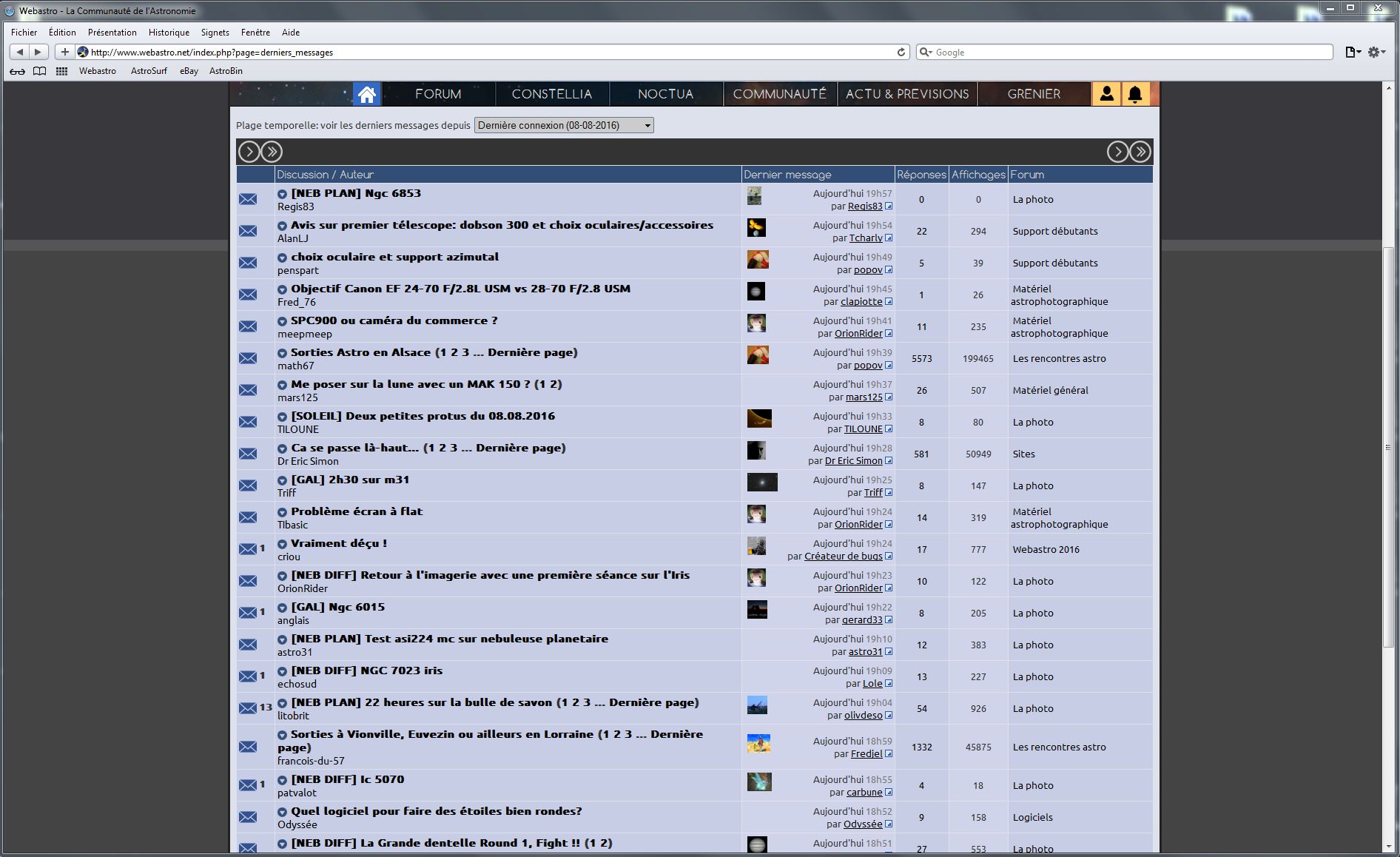Click the external-link icon next to Tcharly
The height and width of the screenshot is (857, 1400).
[889, 238]
